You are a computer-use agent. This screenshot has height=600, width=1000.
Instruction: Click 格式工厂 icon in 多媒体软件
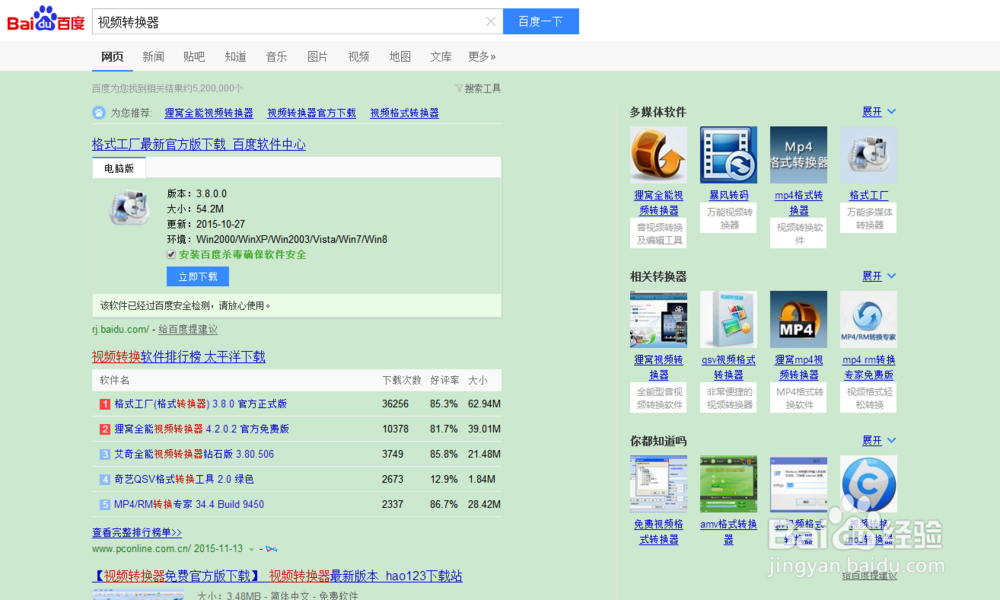(x=869, y=155)
